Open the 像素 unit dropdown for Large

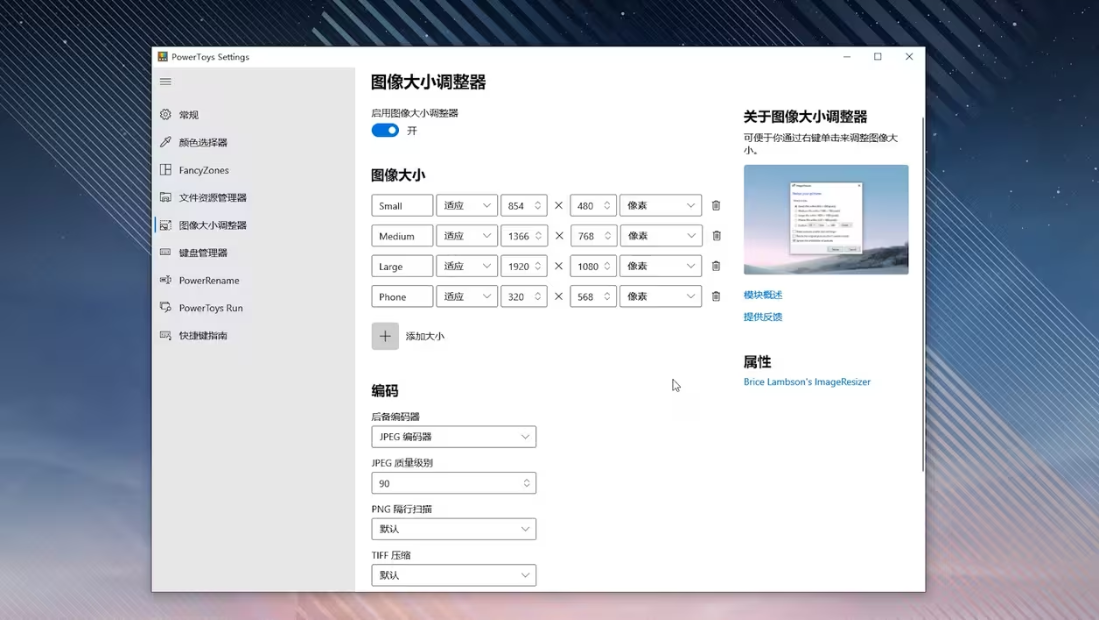pyautogui.click(x=661, y=266)
